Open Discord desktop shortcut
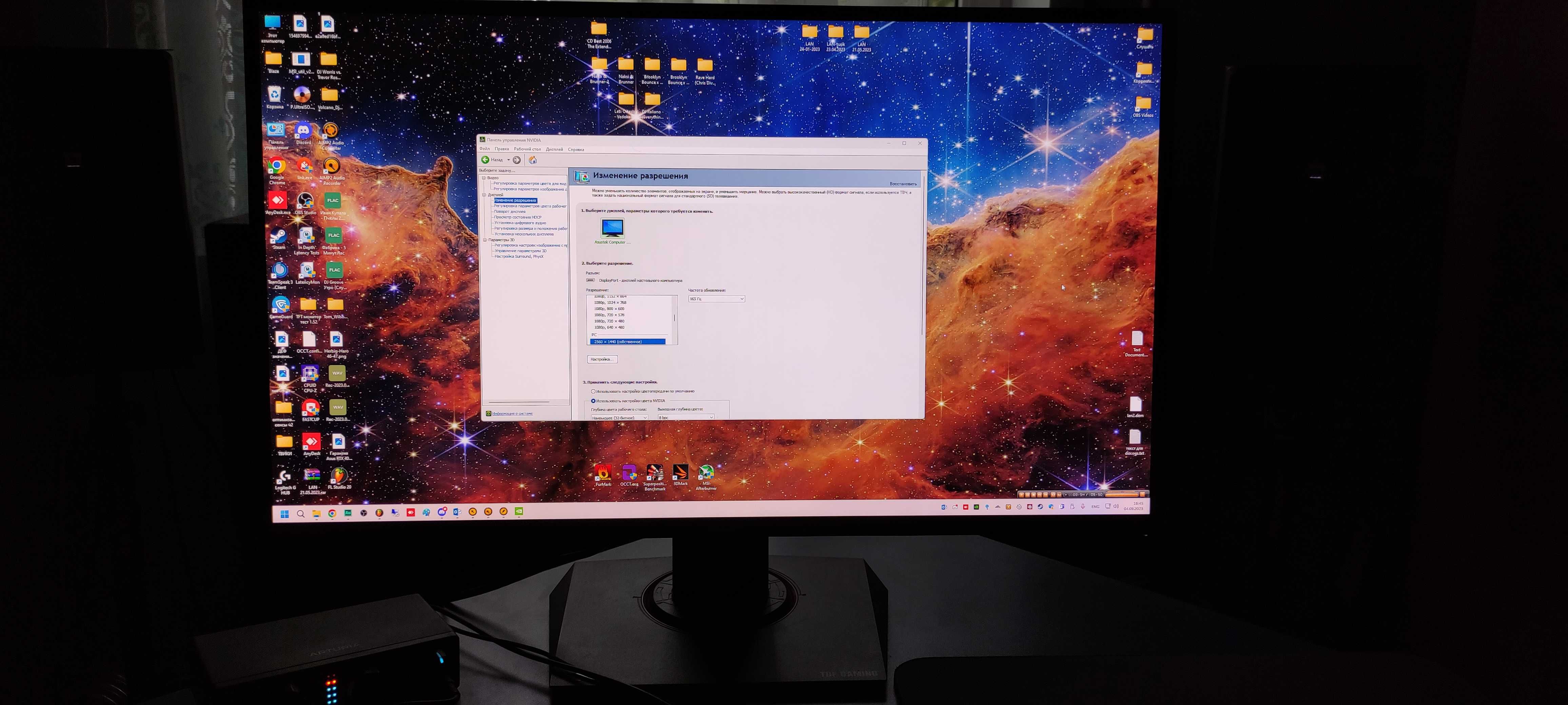The image size is (1568, 705). [x=303, y=135]
